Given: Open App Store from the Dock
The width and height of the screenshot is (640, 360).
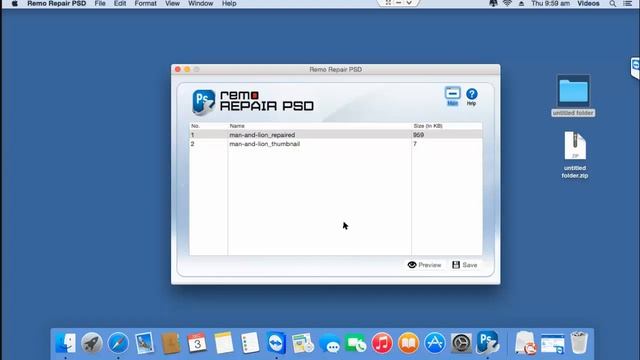Looking at the screenshot, I should click(435, 342).
